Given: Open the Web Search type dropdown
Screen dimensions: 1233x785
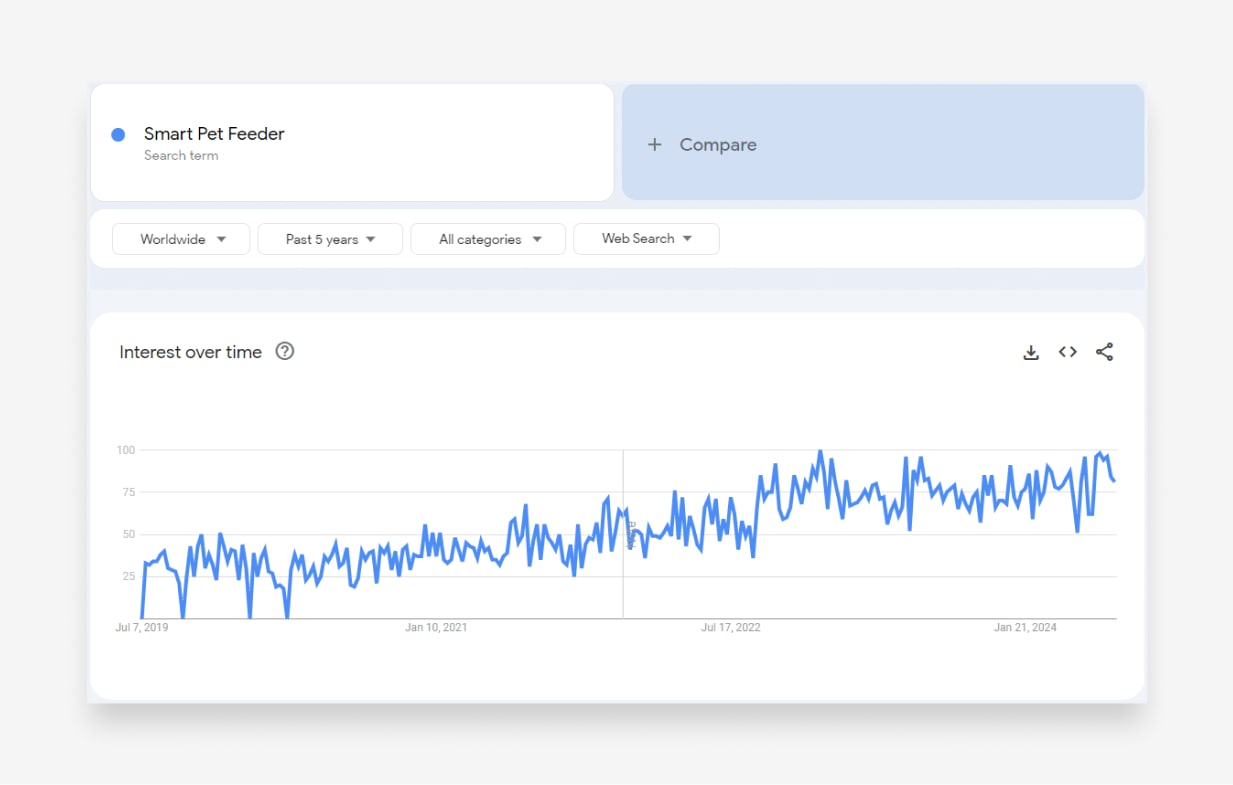Looking at the screenshot, I should coord(646,239).
